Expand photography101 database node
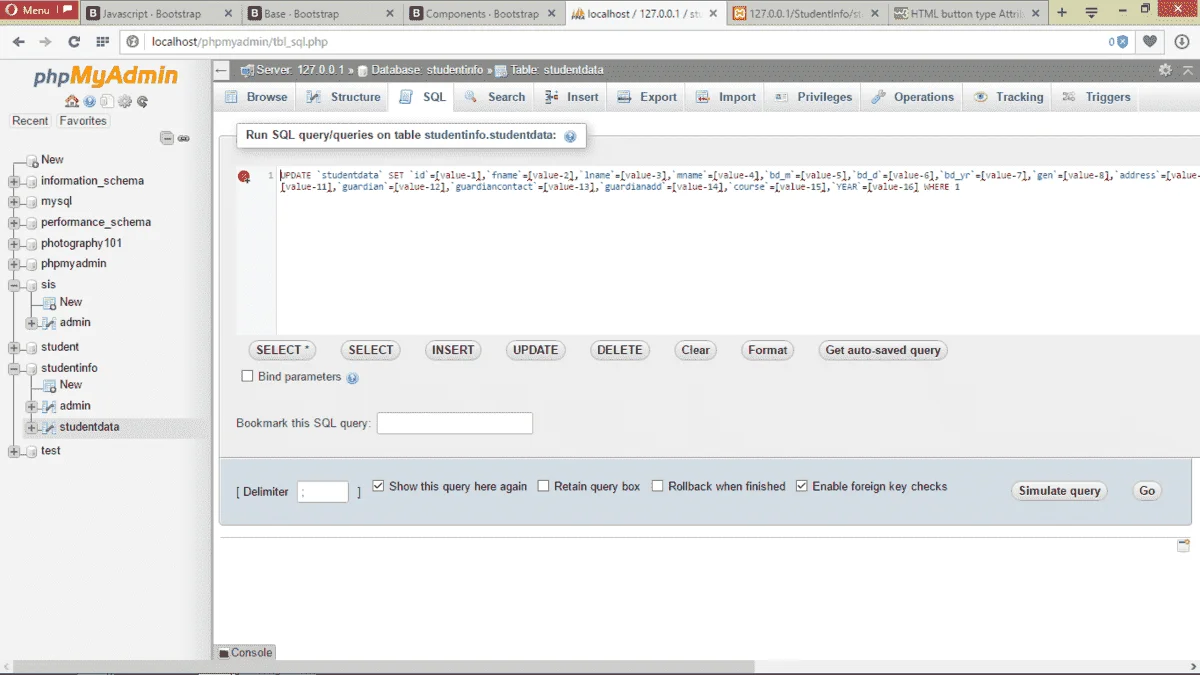The image size is (1200, 675). pyautogui.click(x=14, y=244)
